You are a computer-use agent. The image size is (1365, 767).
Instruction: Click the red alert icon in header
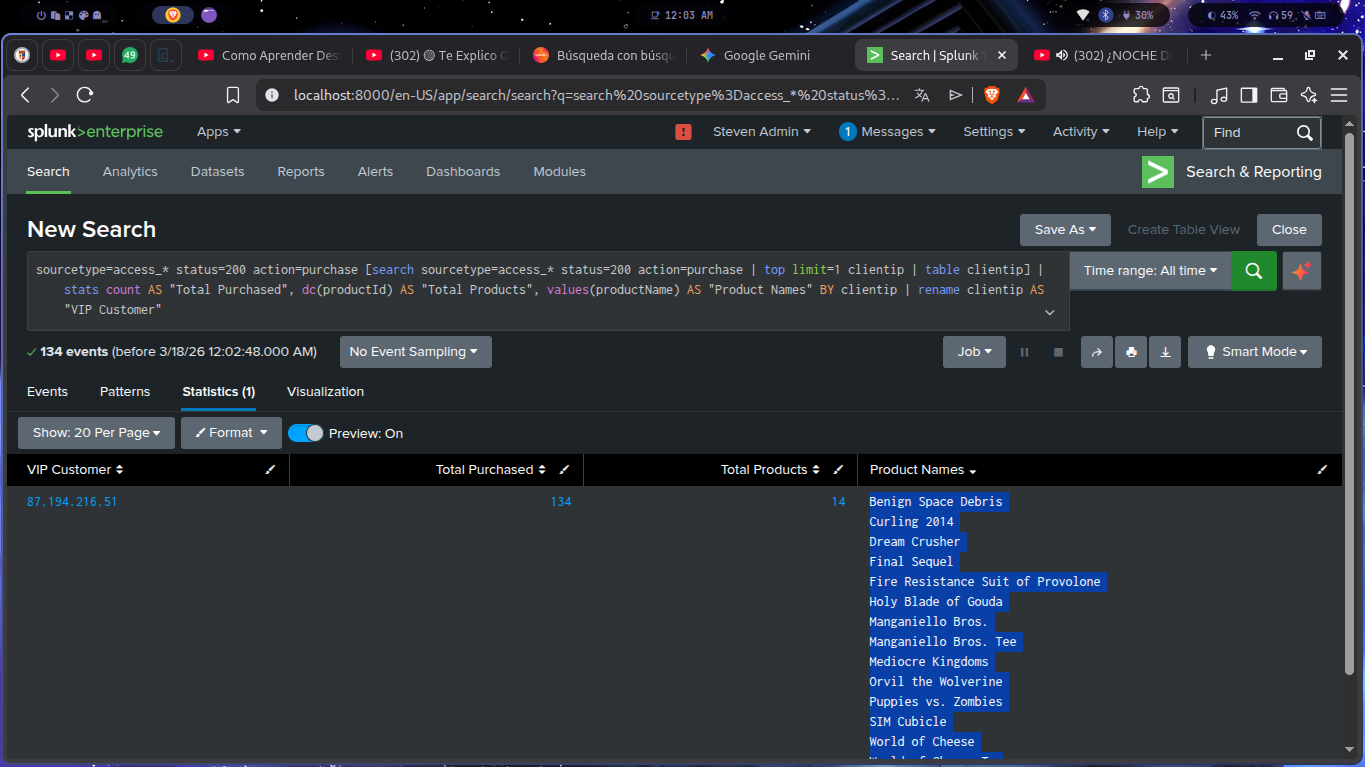tap(684, 132)
